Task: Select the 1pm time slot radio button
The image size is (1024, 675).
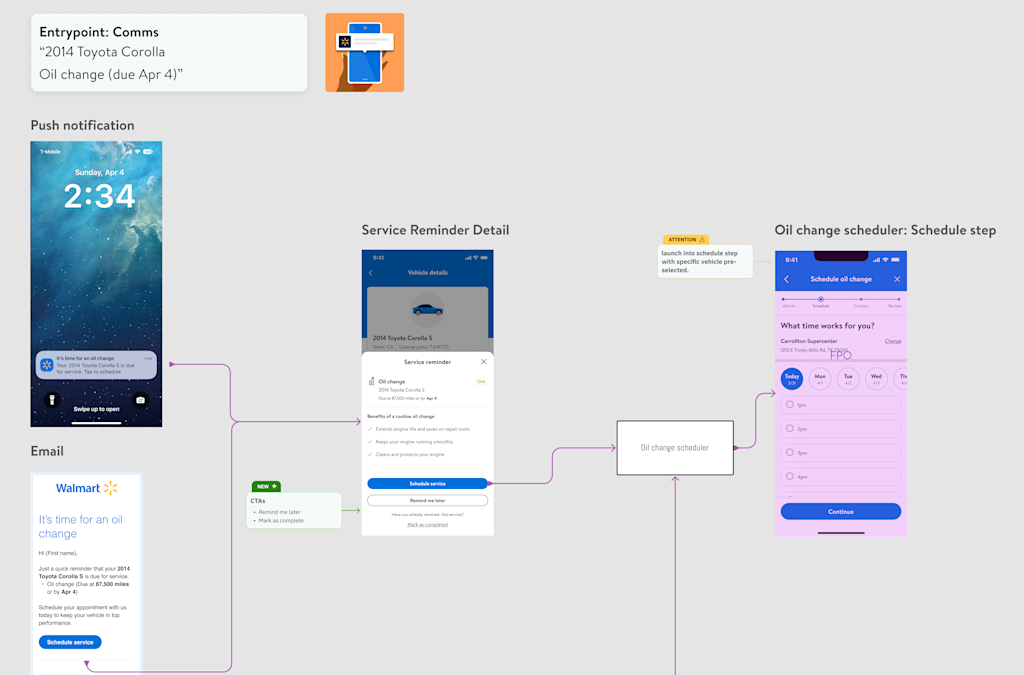Action: (790, 403)
